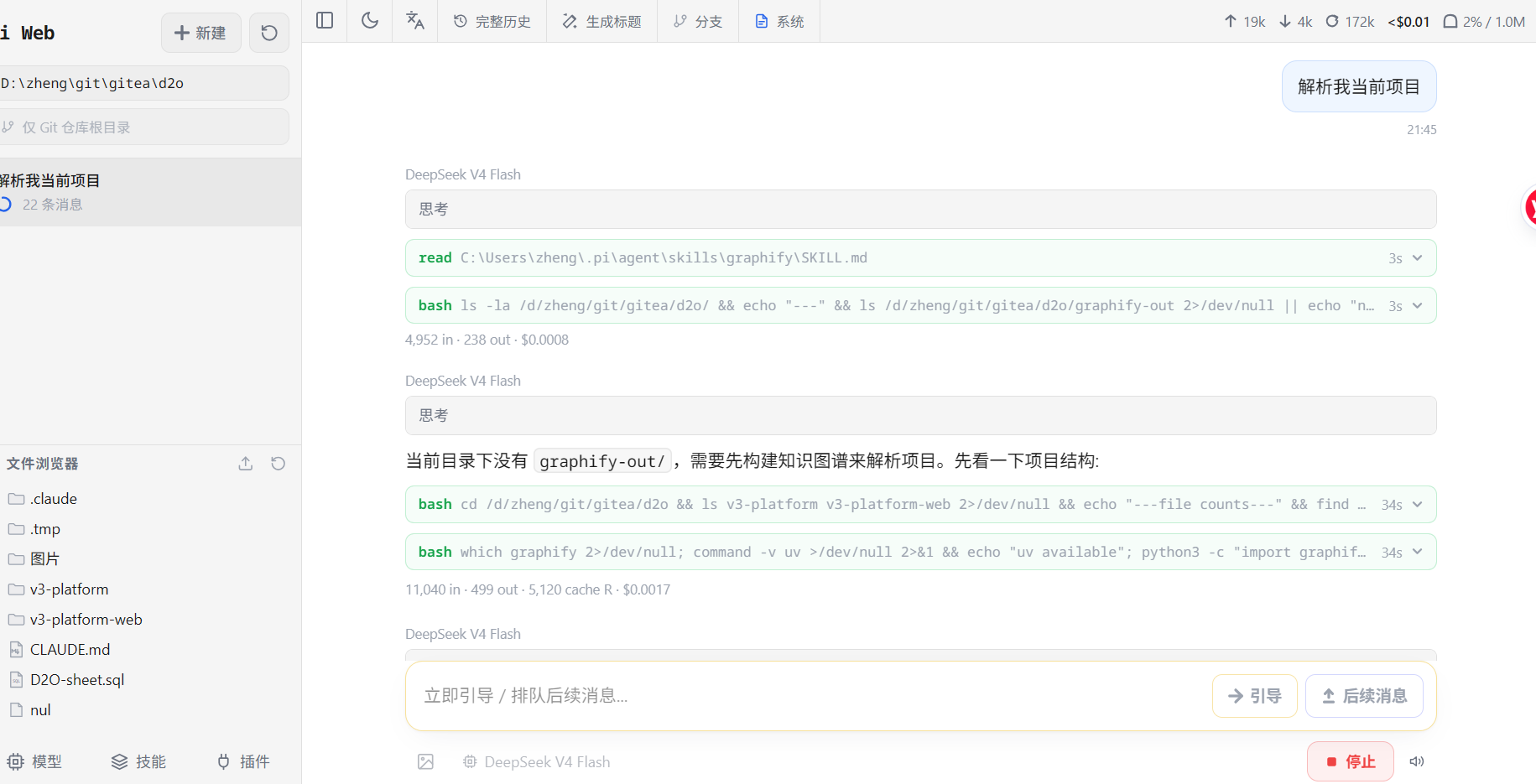This screenshot has height=784, width=1536.
Task: Click the 4k download tokens stat
Action: (x=1296, y=22)
